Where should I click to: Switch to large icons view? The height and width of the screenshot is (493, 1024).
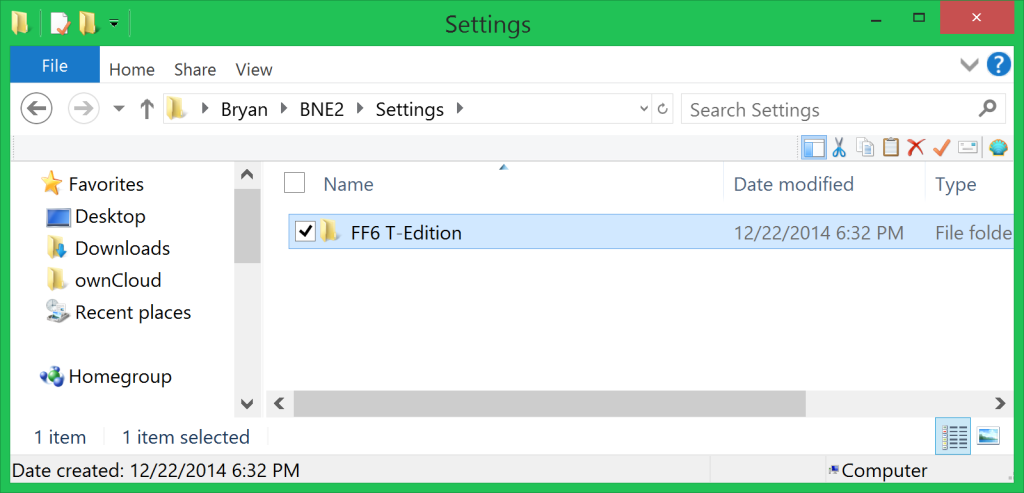pos(988,436)
